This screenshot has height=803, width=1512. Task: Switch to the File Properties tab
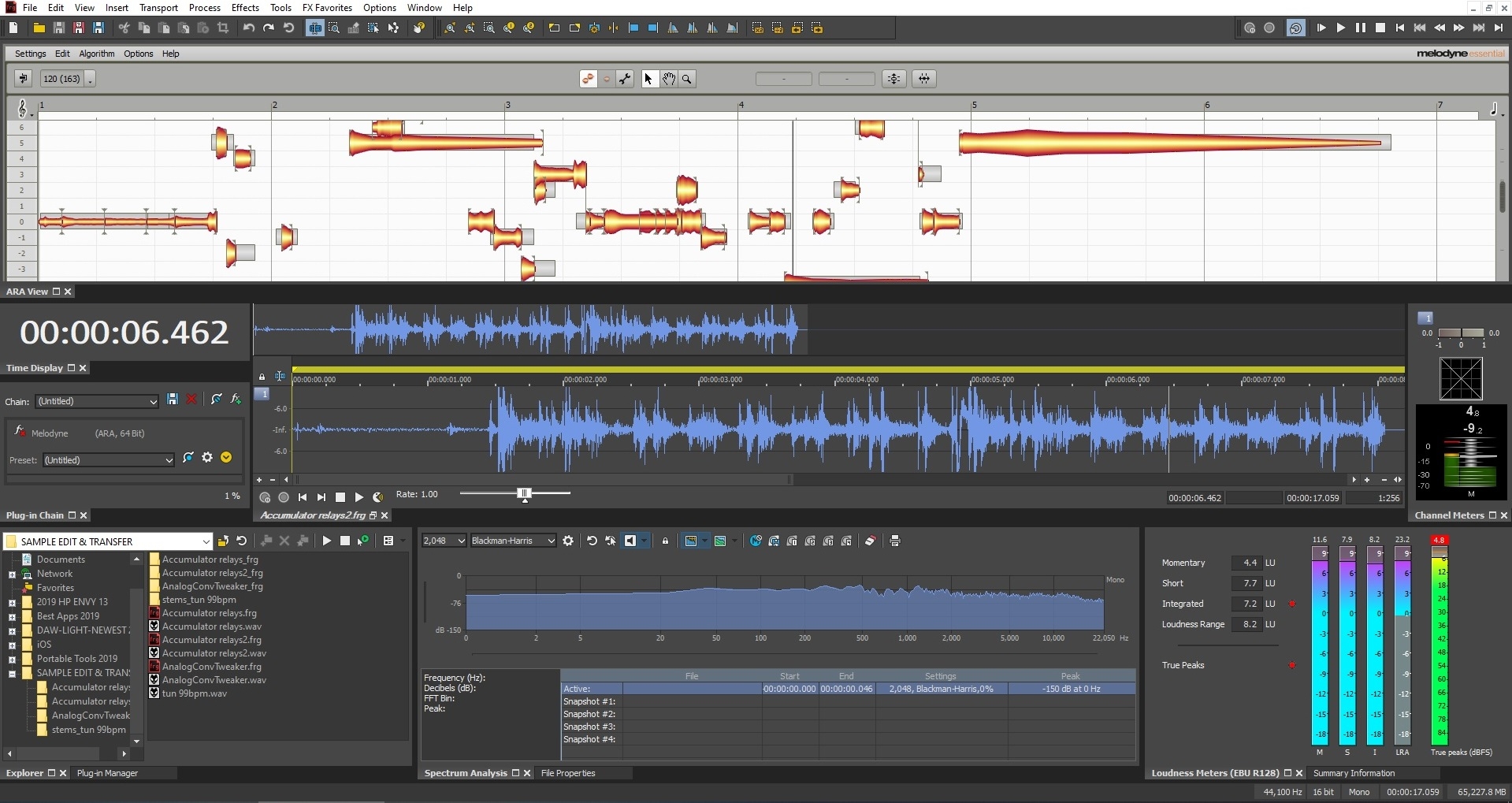pyautogui.click(x=568, y=773)
